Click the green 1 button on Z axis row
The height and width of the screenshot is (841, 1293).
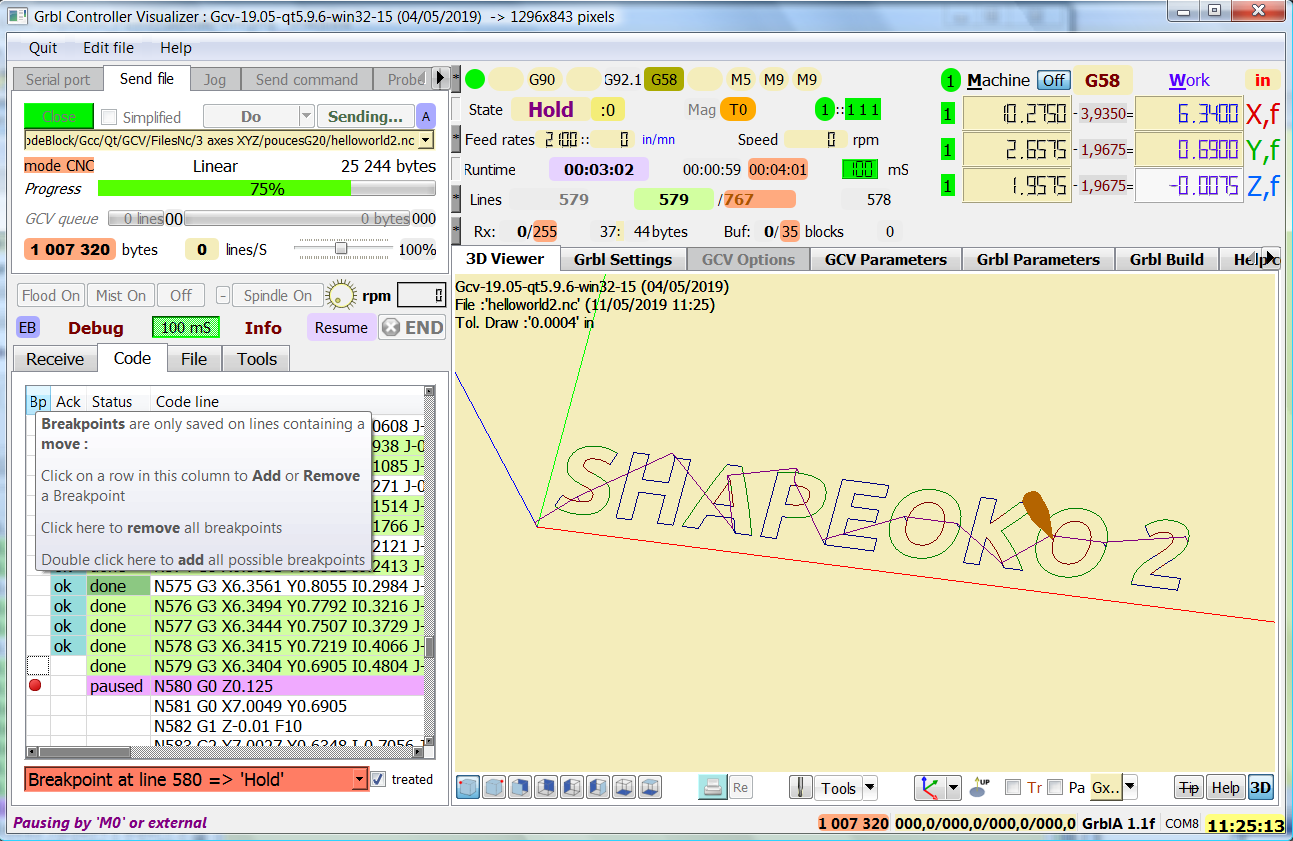pyautogui.click(x=948, y=186)
